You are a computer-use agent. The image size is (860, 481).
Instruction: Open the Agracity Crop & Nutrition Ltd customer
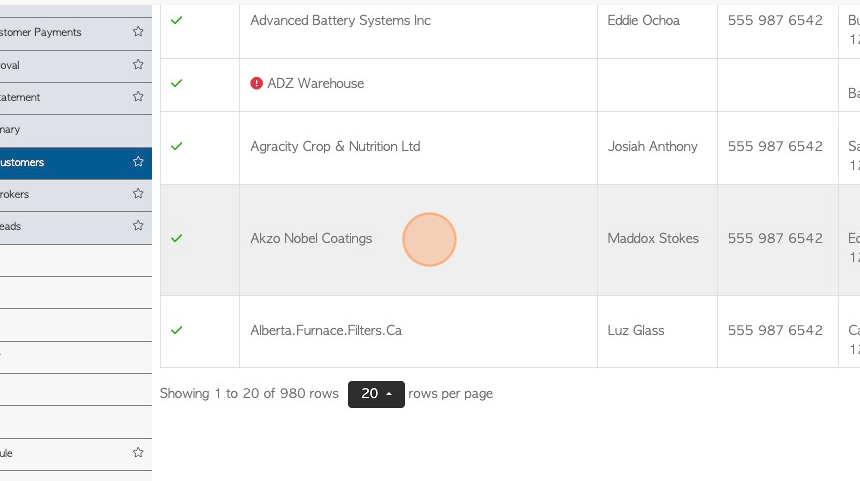click(x=335, y=146)
